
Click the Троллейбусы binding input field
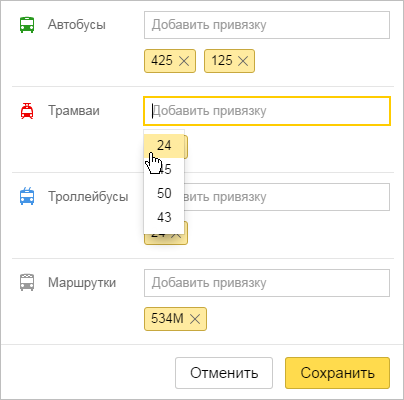pos(287,197)
